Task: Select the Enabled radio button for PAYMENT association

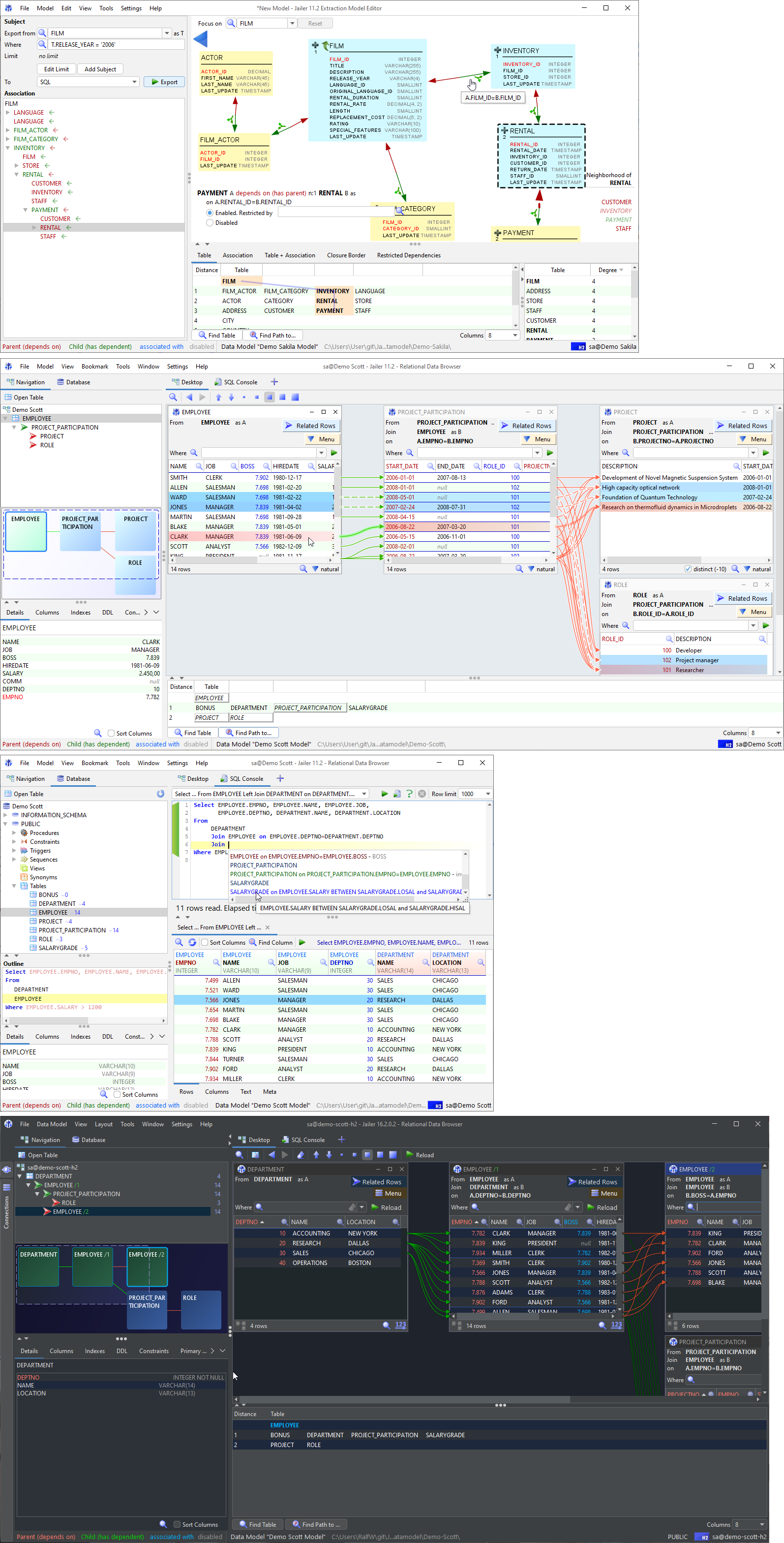Action: (x=210, y=213)
